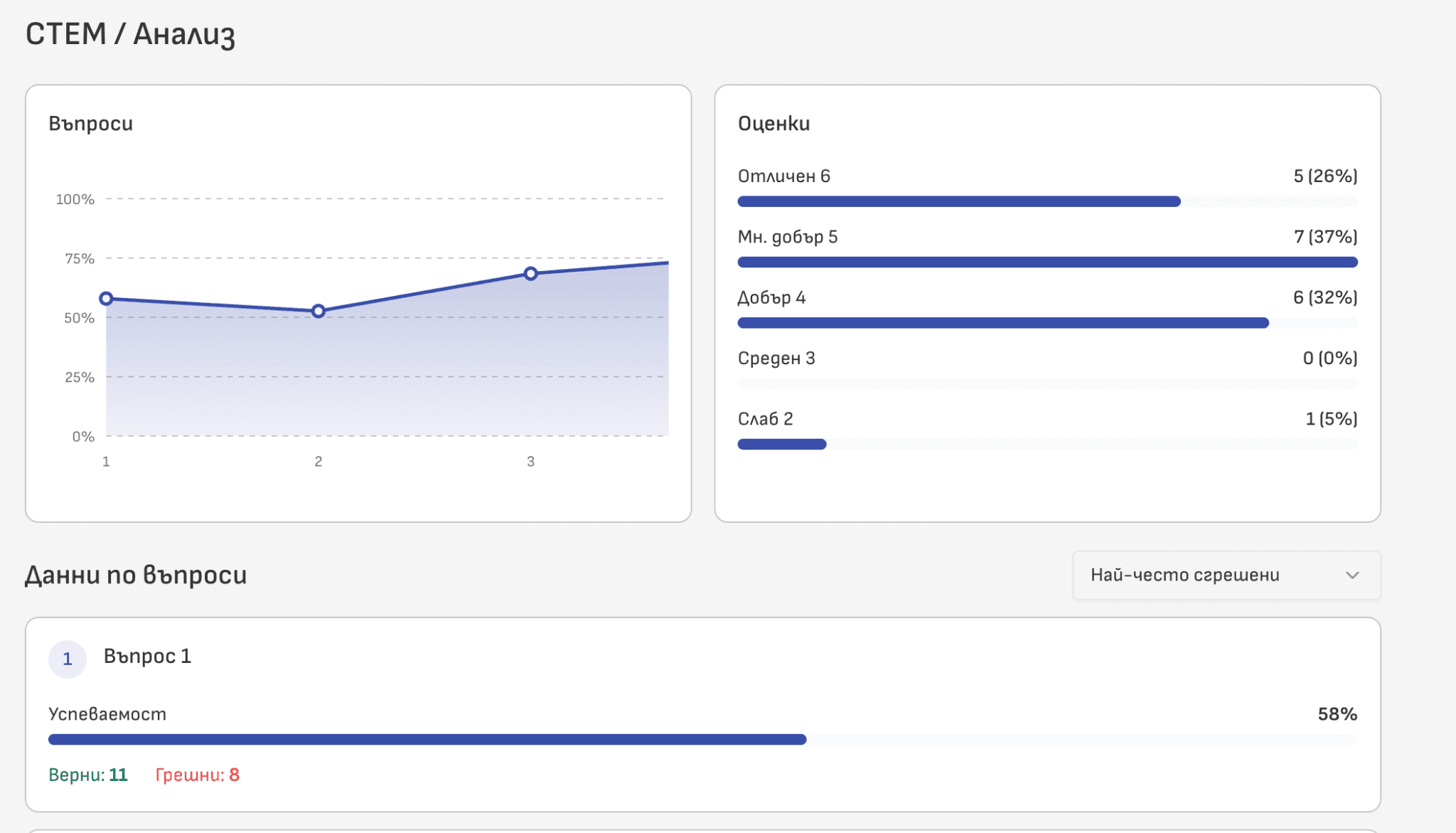
Task: Click the '1 (5%)' grade count
Action: click(1332, 419)
